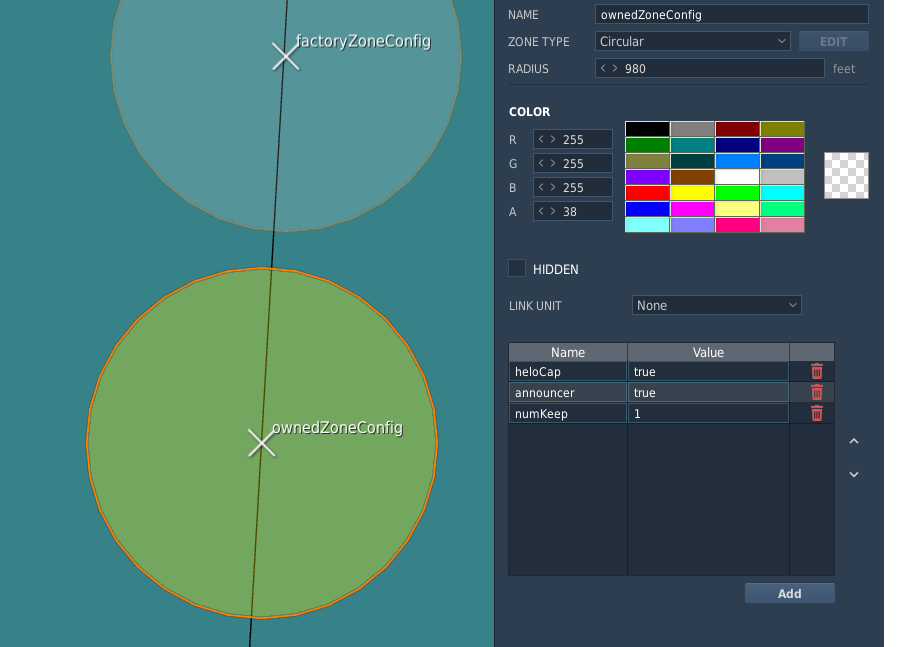This screenshot has height=647, width=906.
Task: Increase alpha value arrow
Action: coord(553,211)
